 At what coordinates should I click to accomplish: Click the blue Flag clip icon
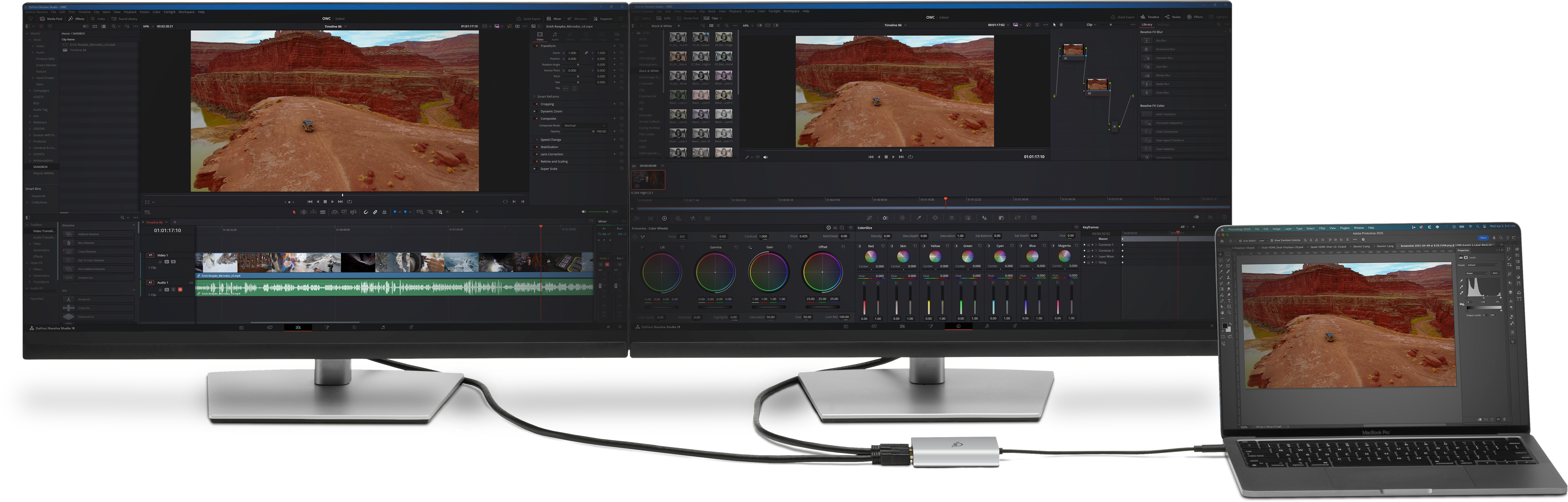click(395, 212)
